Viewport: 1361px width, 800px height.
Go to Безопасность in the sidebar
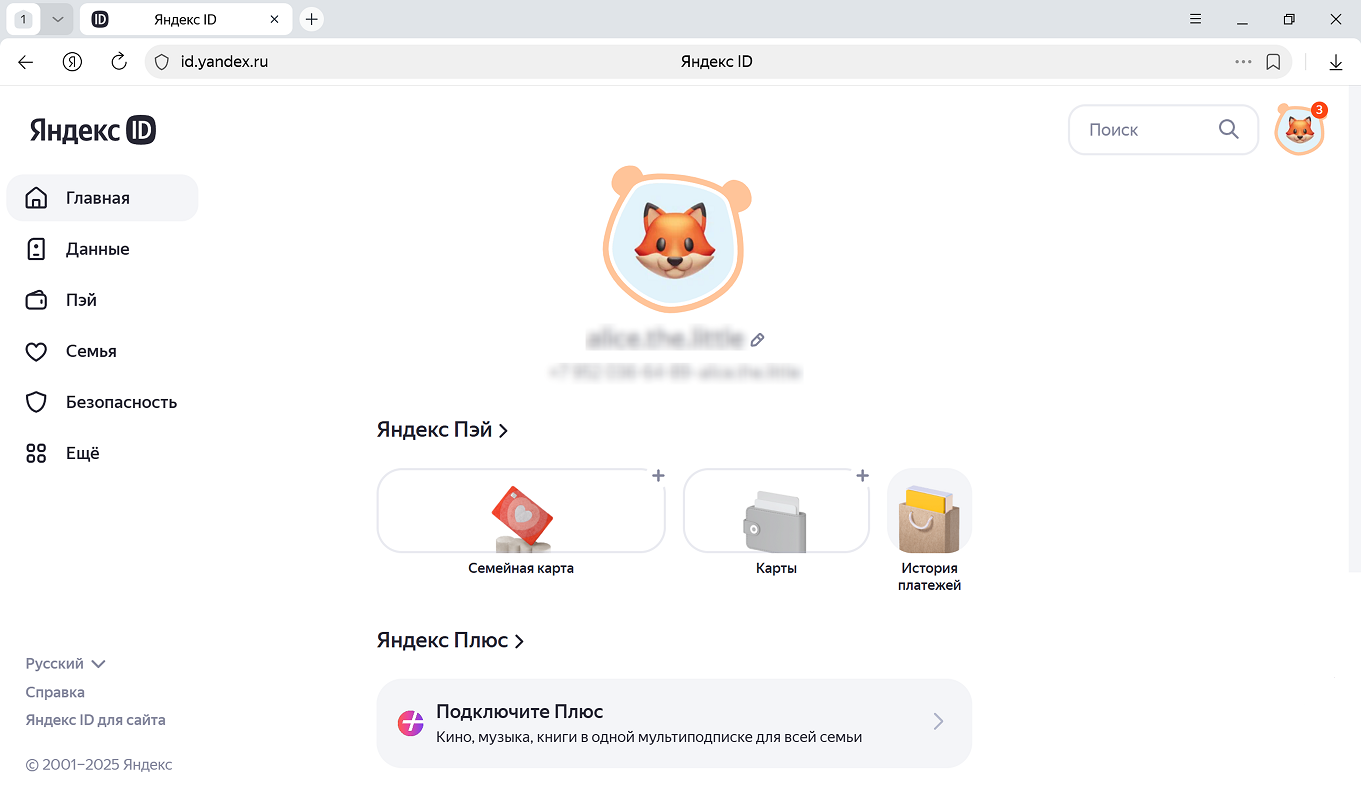[x=121, y=402]
